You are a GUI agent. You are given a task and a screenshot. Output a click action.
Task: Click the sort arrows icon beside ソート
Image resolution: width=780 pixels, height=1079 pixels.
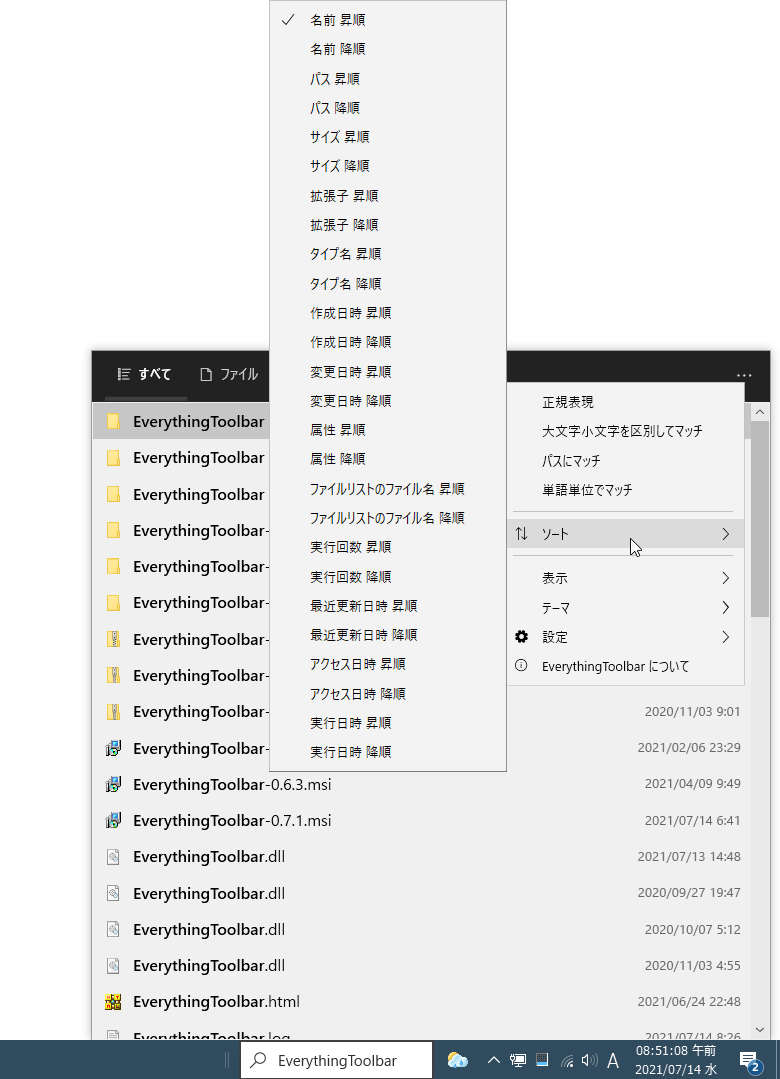(522, 533)
